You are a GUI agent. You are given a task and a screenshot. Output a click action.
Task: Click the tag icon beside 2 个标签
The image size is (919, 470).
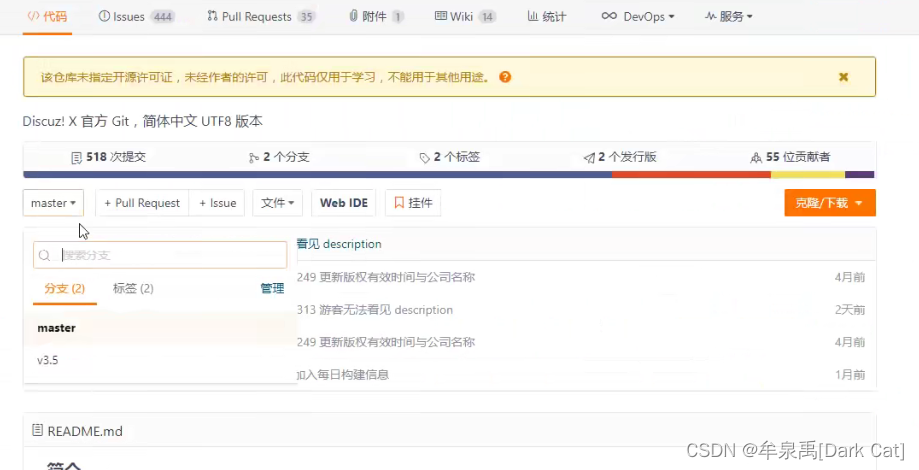[425, 158]
